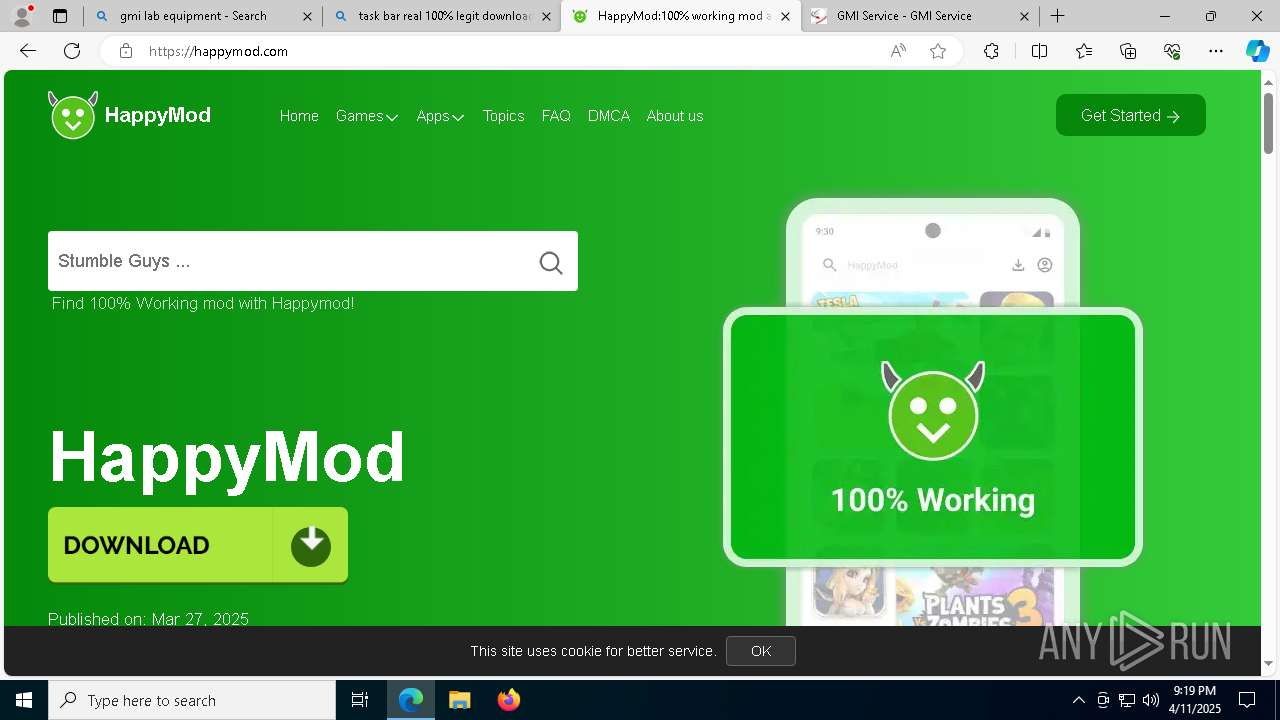Go to the Home nav link

click(x=299, y=116)
